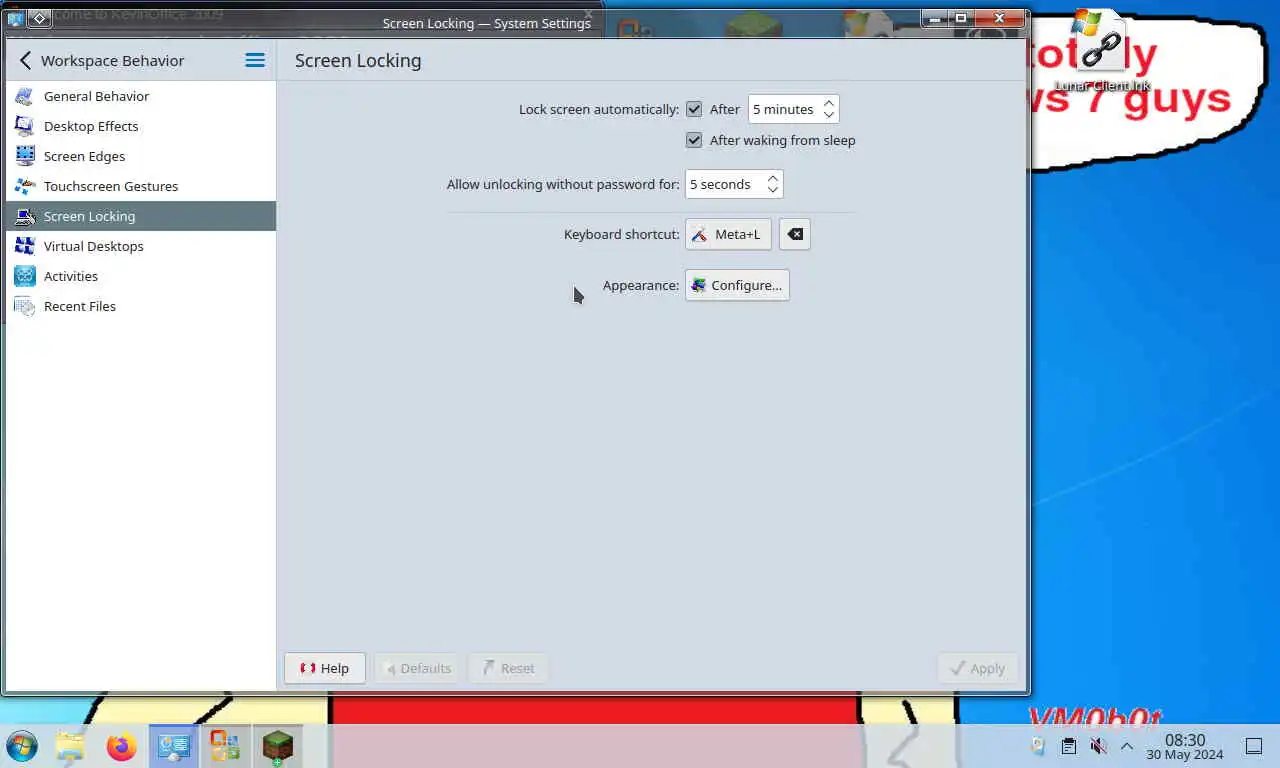Launch Firefox from the taskbar
This screenshot has height=768, width=1280.
coord(122,746)
